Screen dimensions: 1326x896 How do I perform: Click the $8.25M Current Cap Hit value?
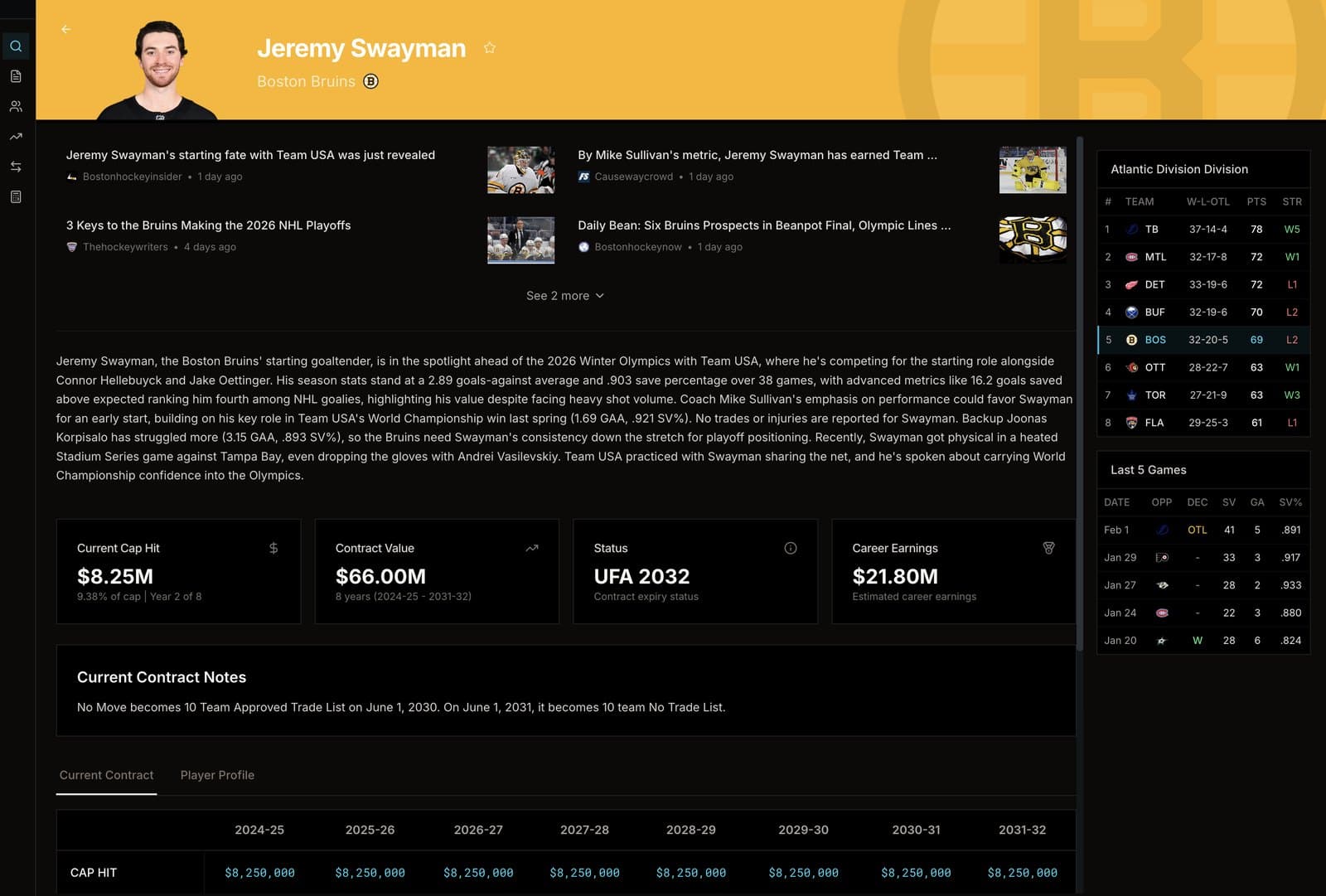coord(115,576)
